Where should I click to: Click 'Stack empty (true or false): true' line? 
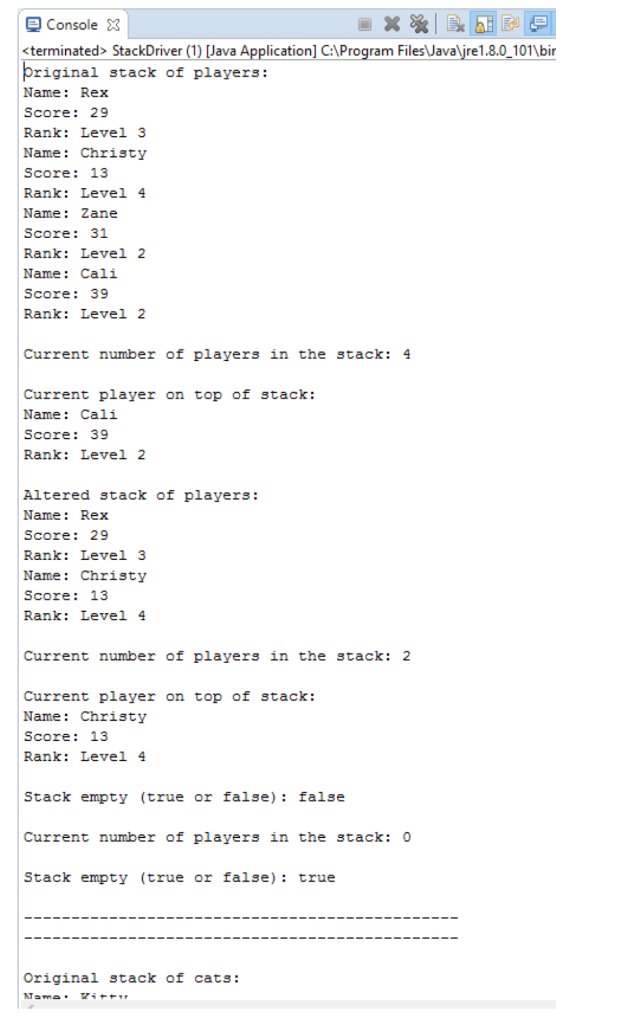[180, 878]
